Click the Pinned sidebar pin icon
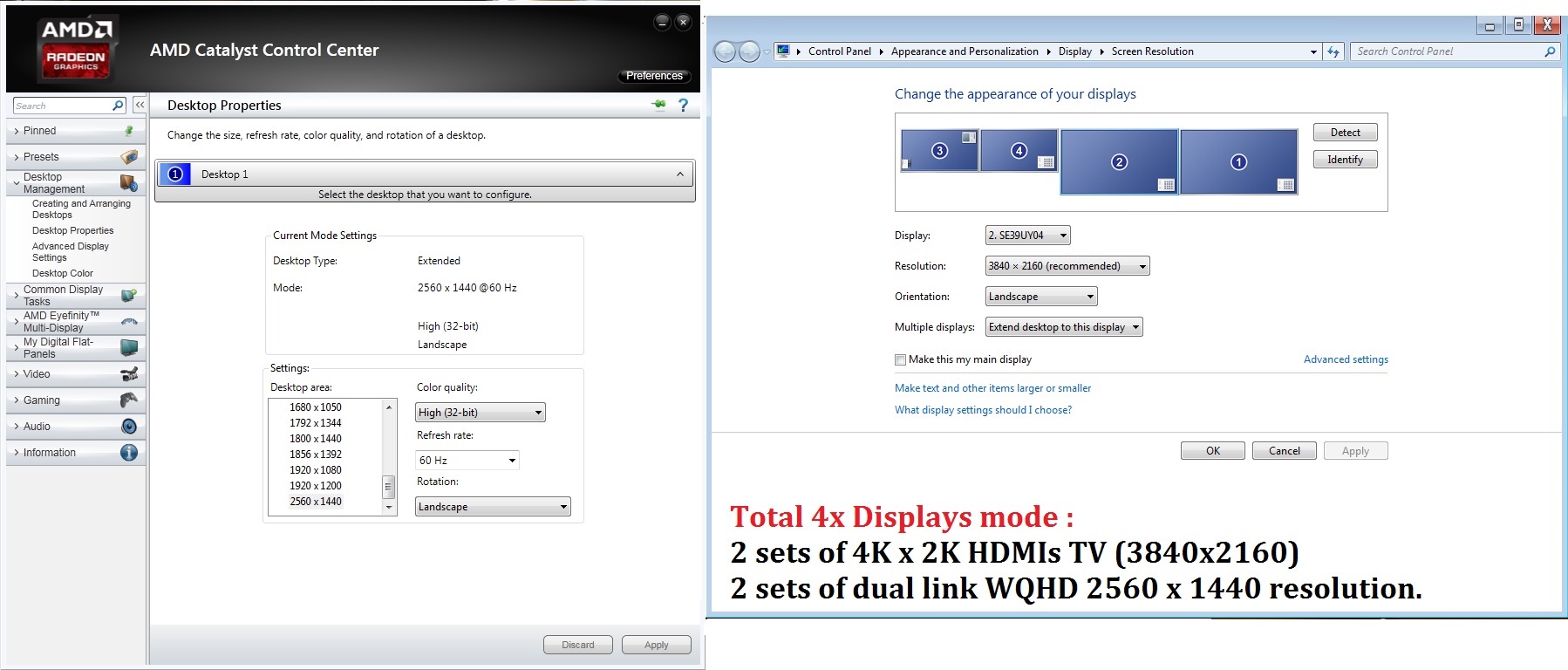 129,131
